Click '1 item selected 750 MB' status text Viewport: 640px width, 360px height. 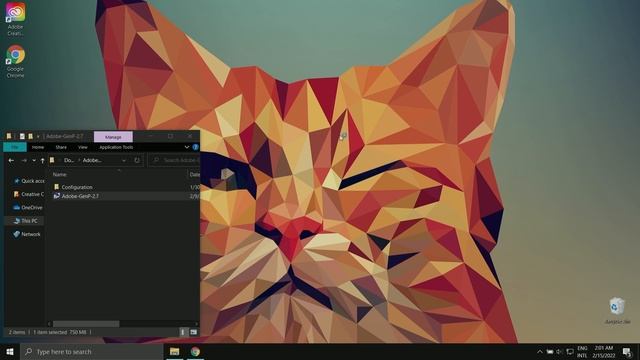(x=60, y=332)
